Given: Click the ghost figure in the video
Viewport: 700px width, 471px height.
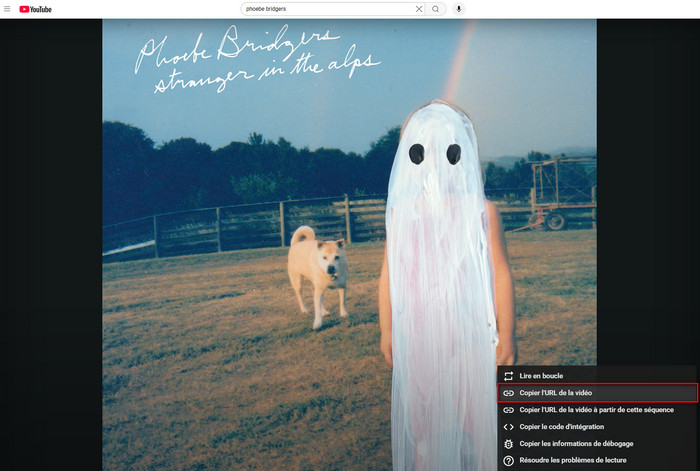Looking at the screenshot, I should pos(440,250).
